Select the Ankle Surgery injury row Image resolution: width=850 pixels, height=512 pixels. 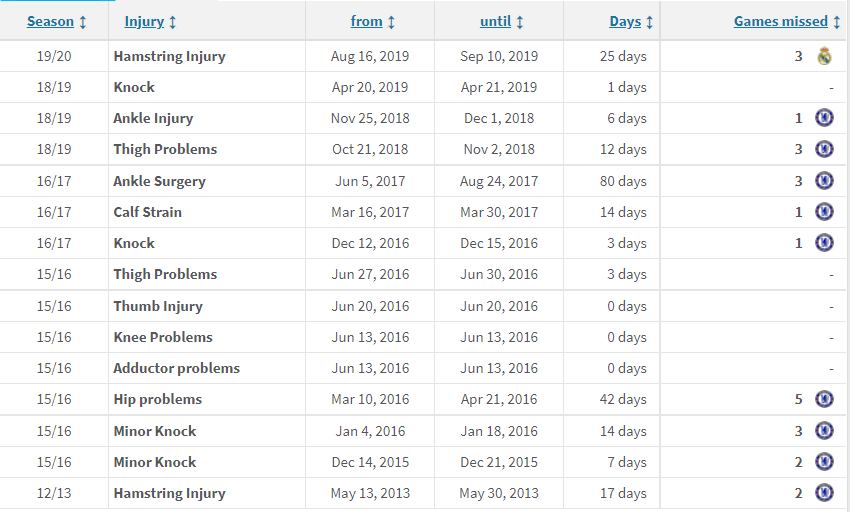click(423, 181)
